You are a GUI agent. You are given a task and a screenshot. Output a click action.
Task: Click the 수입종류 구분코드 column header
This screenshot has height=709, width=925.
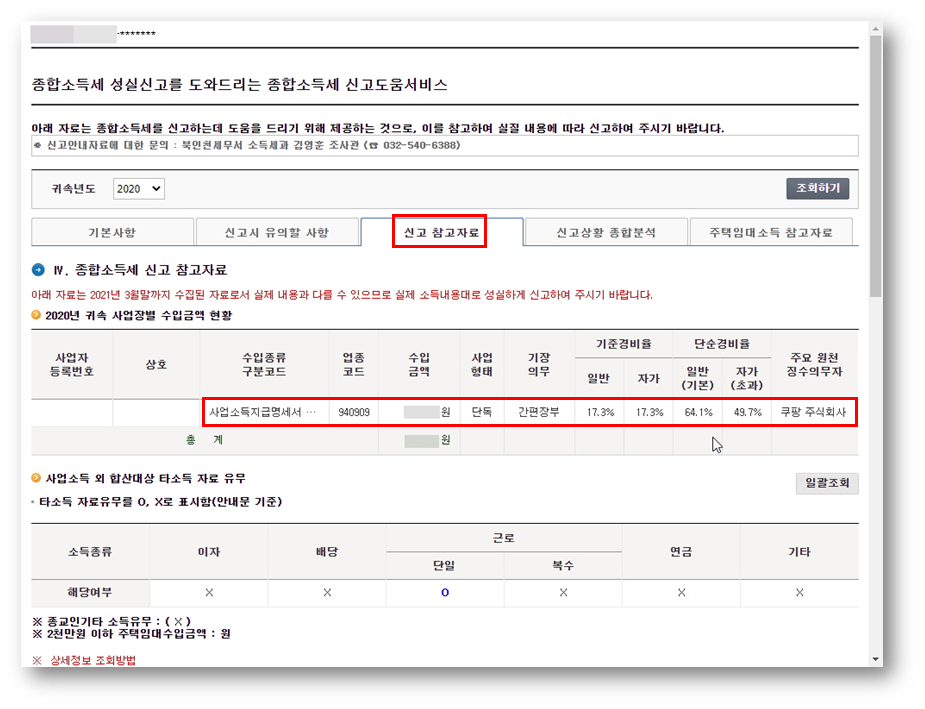264,365
